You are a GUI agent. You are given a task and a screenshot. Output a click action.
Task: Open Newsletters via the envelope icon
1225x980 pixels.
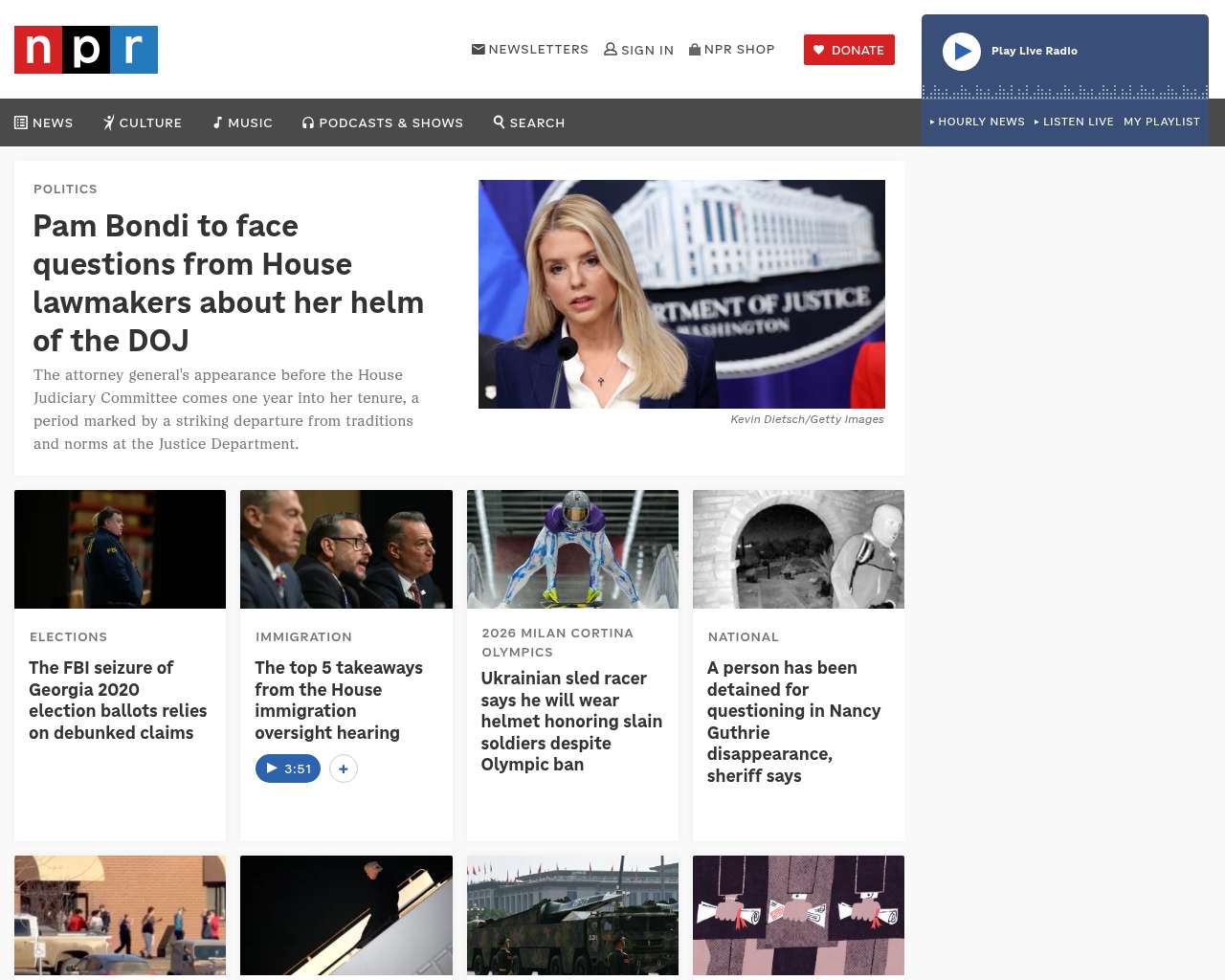click(x=479, y=49)
